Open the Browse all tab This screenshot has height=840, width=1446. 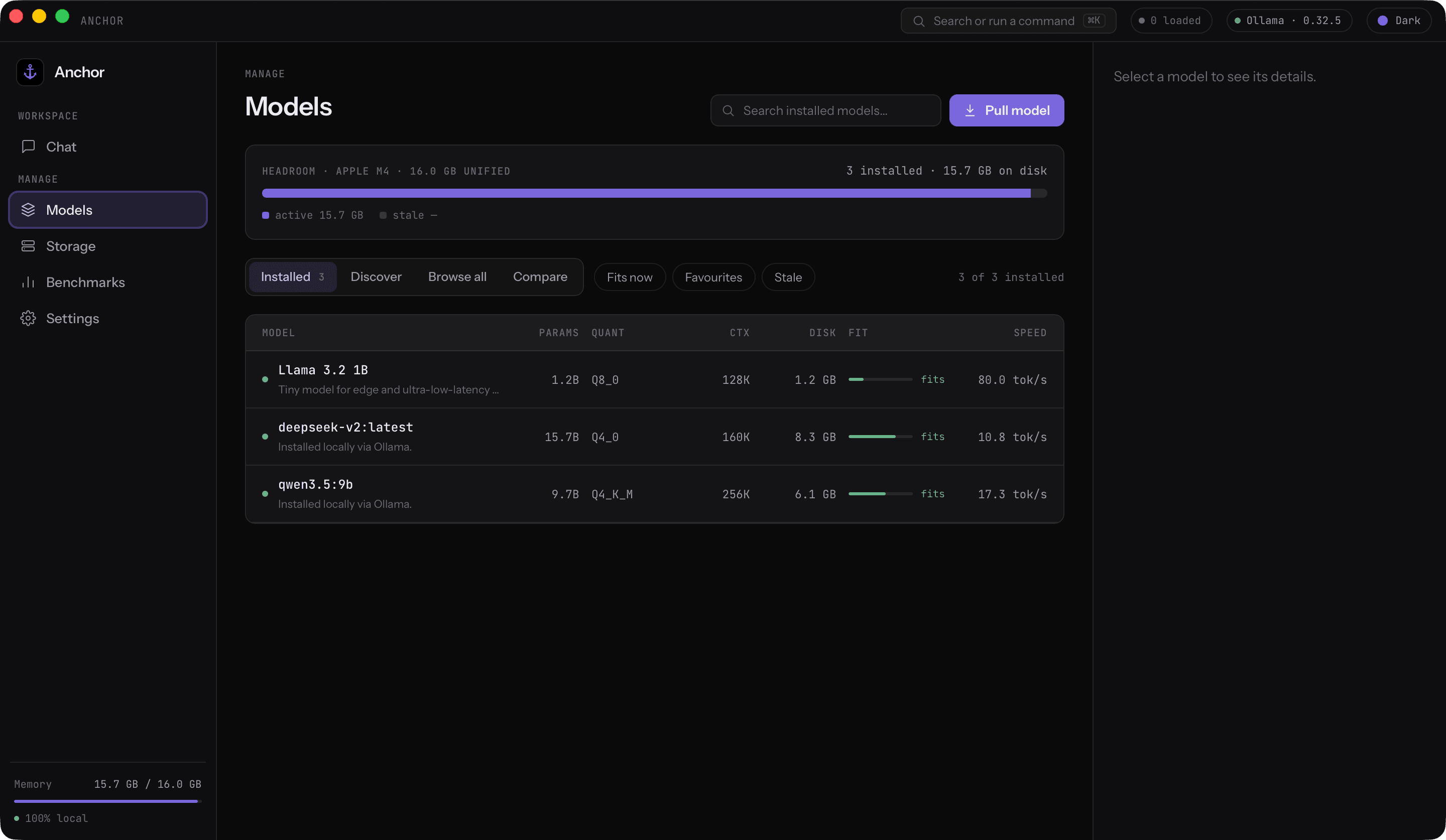click(457, 277)
